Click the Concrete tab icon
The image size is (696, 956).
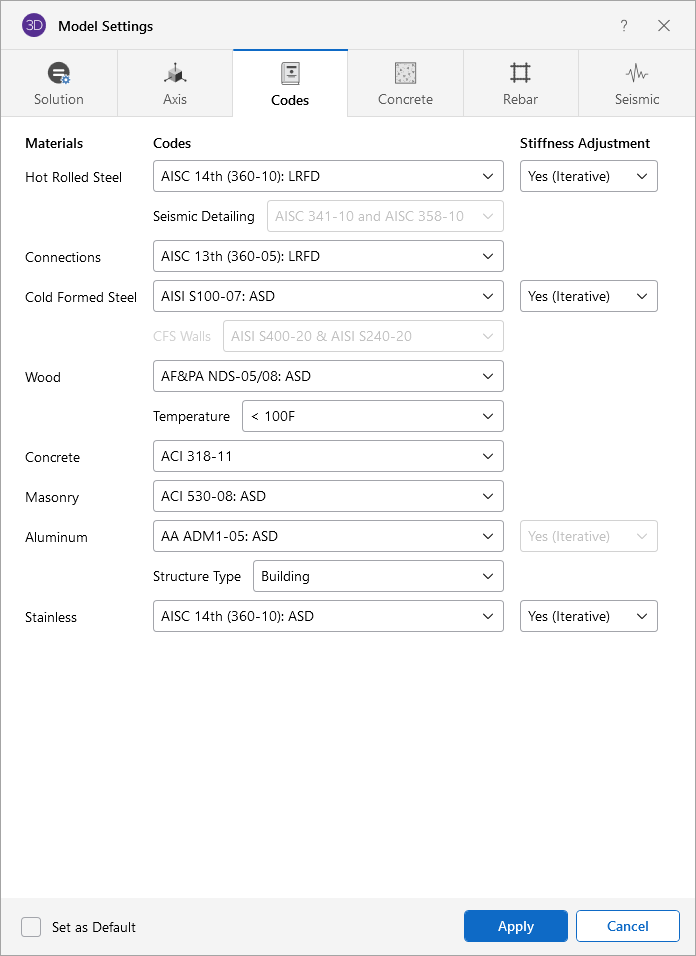(x=405, y=73)
